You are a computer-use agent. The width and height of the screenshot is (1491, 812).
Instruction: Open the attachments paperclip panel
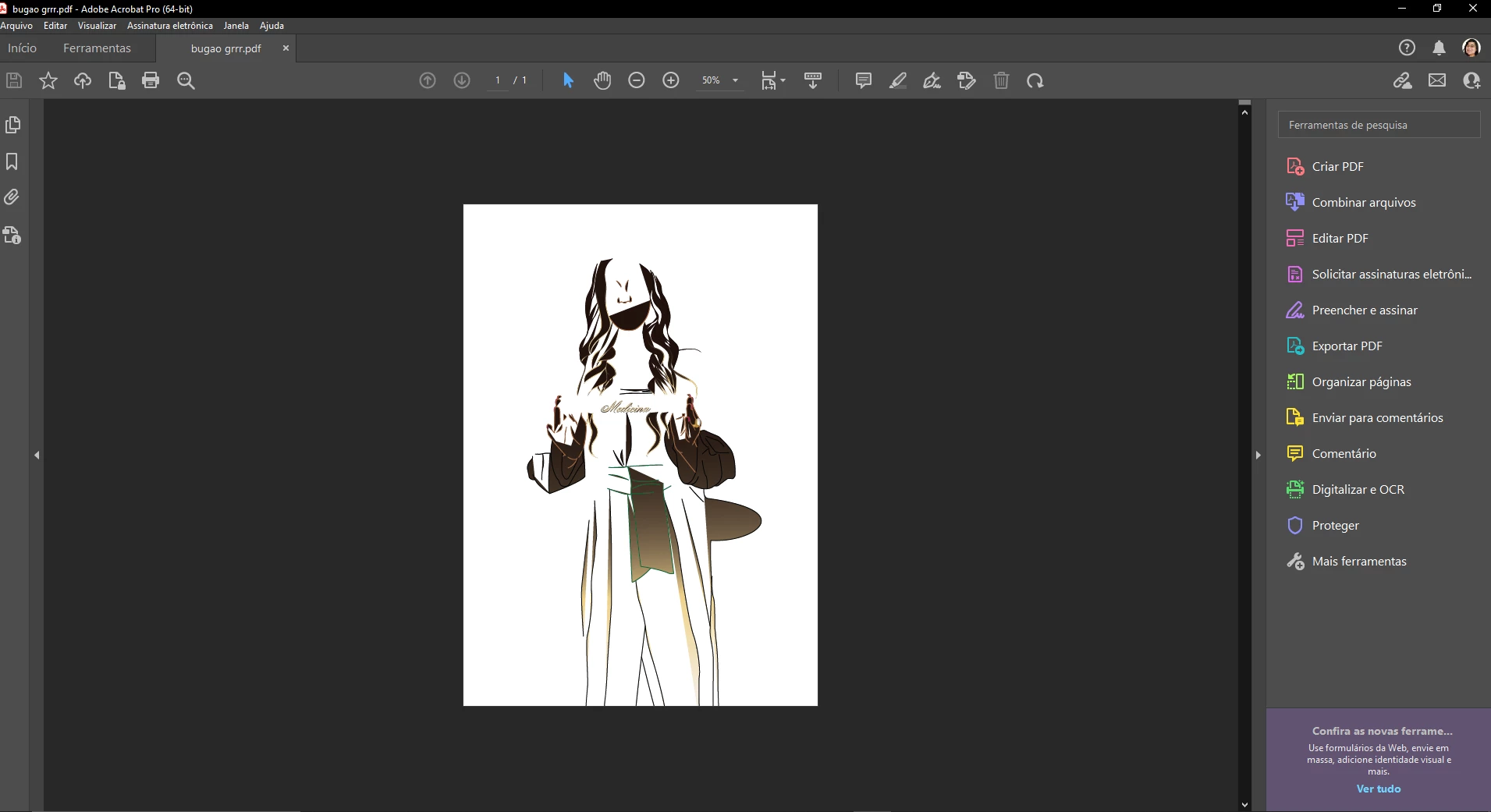pyautogui.click(x=12, y=197)
